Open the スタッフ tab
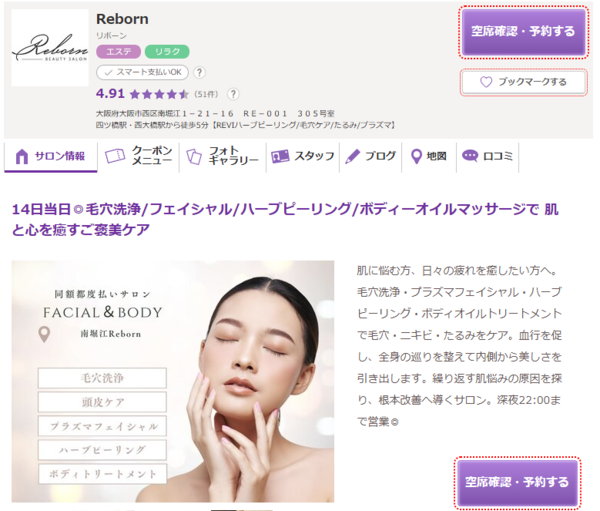Image resolution: width=600 pixels, height=511 pixels. coord(303,156)
